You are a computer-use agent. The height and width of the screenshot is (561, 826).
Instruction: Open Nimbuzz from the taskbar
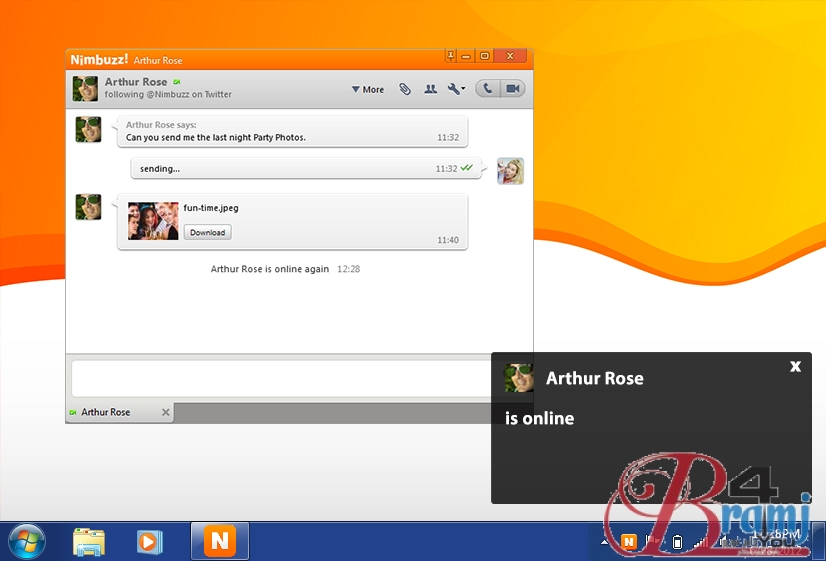(219, 541)
